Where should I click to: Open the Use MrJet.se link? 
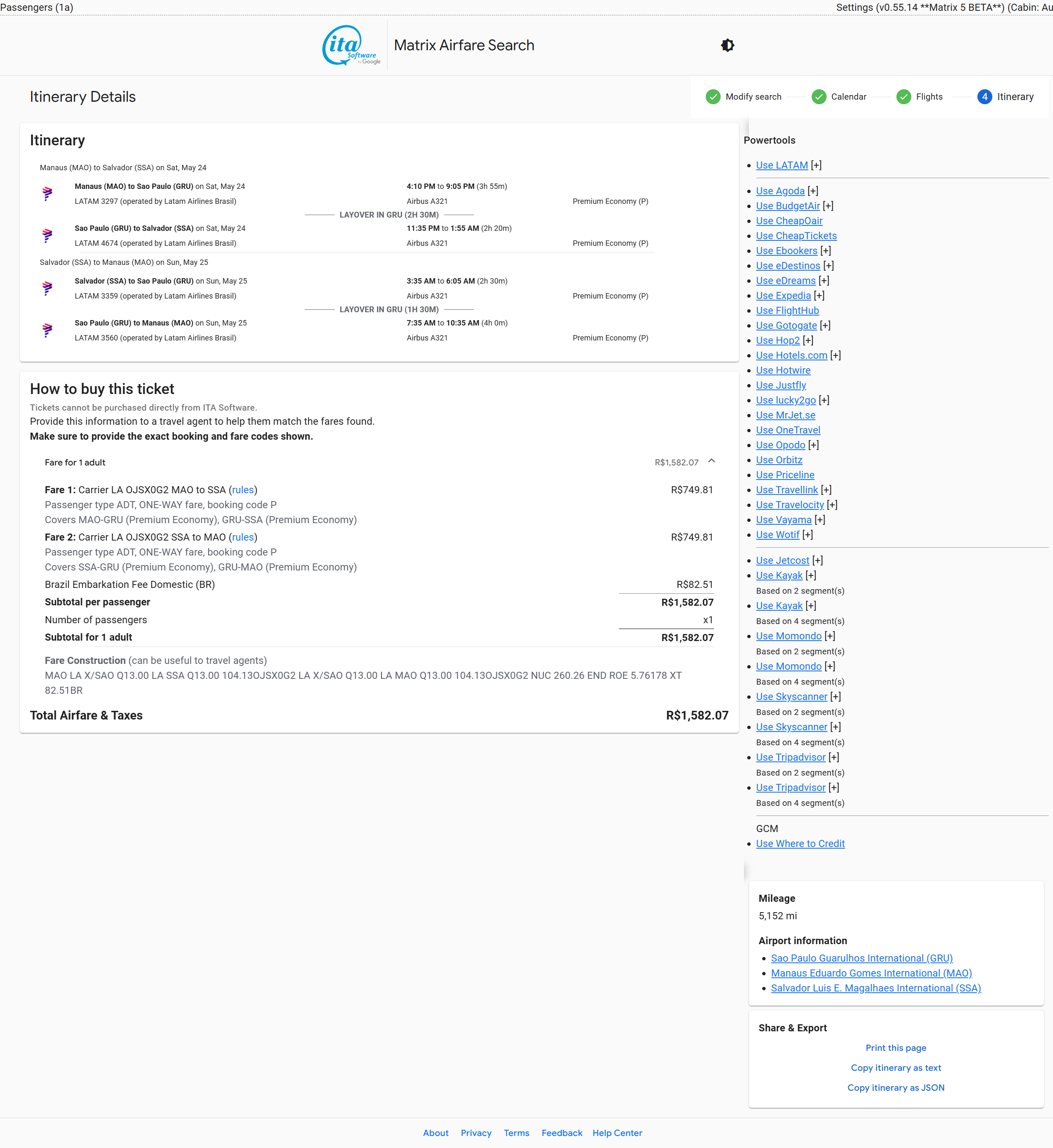coord(785,415)
